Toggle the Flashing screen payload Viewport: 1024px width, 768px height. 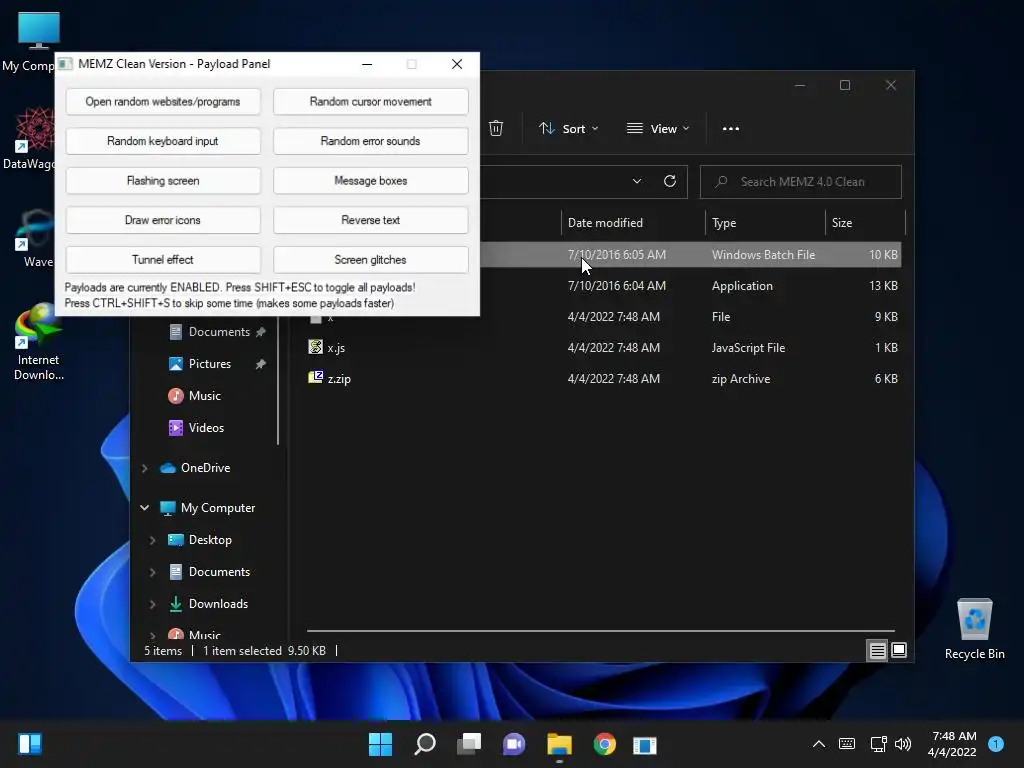pyautogui.click(x=163, y=181)
